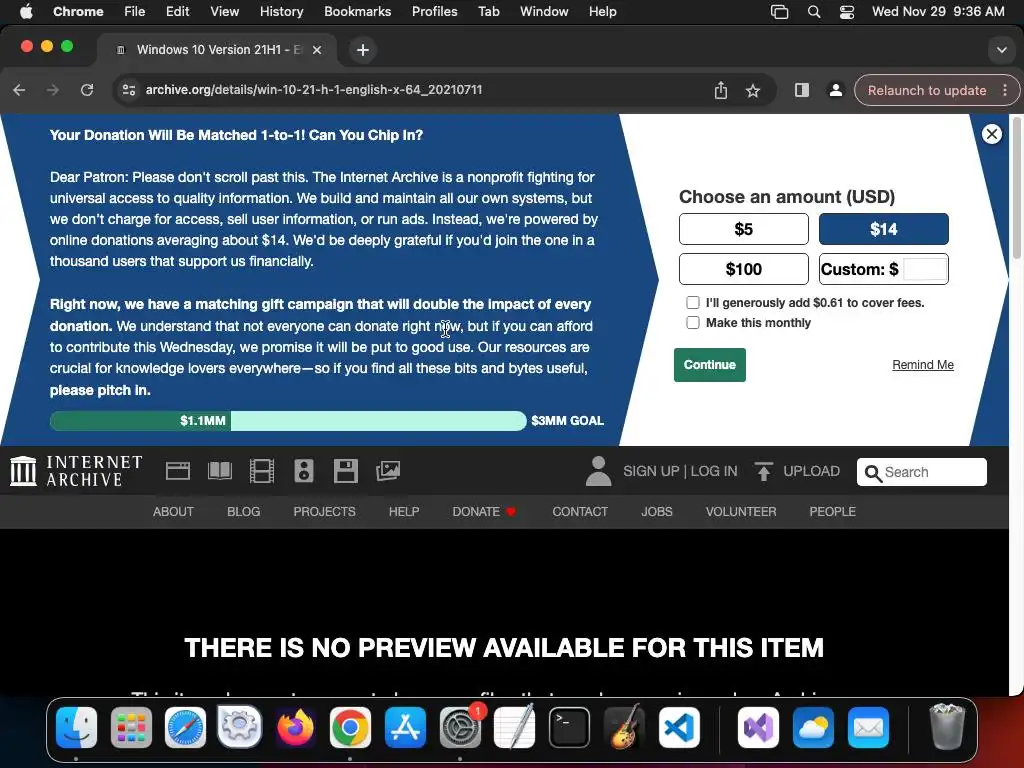Open Chrome three-dot menu
Viewport: 1024px width, 768px height.
(x=1005, y=90)
